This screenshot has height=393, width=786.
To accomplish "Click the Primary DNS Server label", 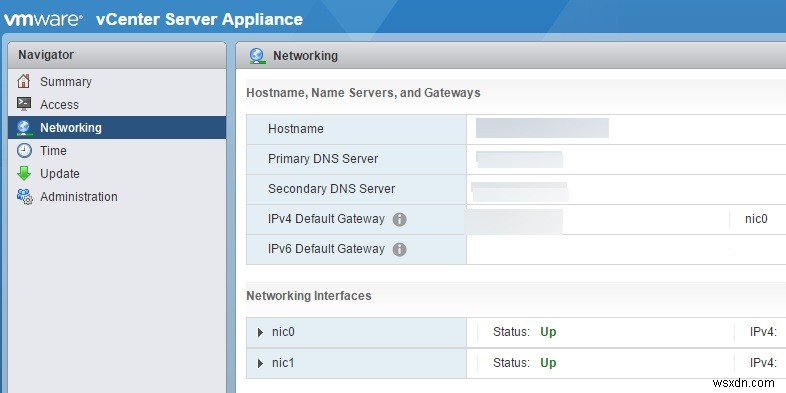I will [323, 159].
